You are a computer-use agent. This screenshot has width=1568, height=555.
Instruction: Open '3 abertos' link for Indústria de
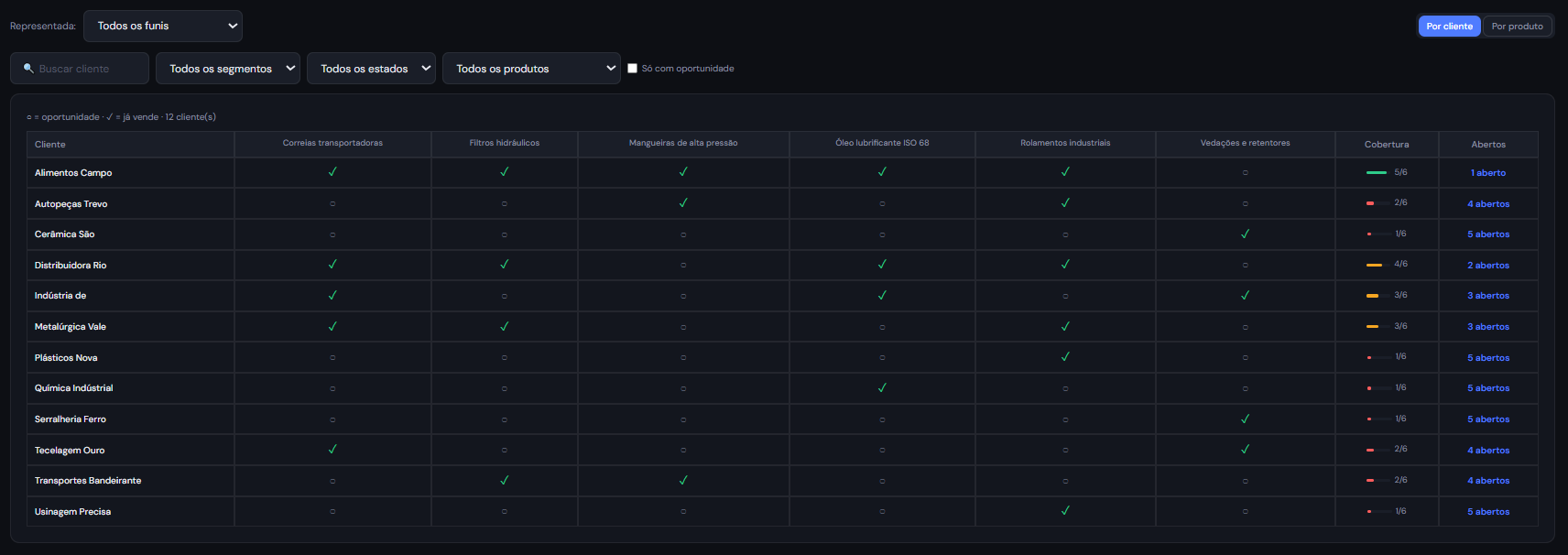click(1488, 296)
